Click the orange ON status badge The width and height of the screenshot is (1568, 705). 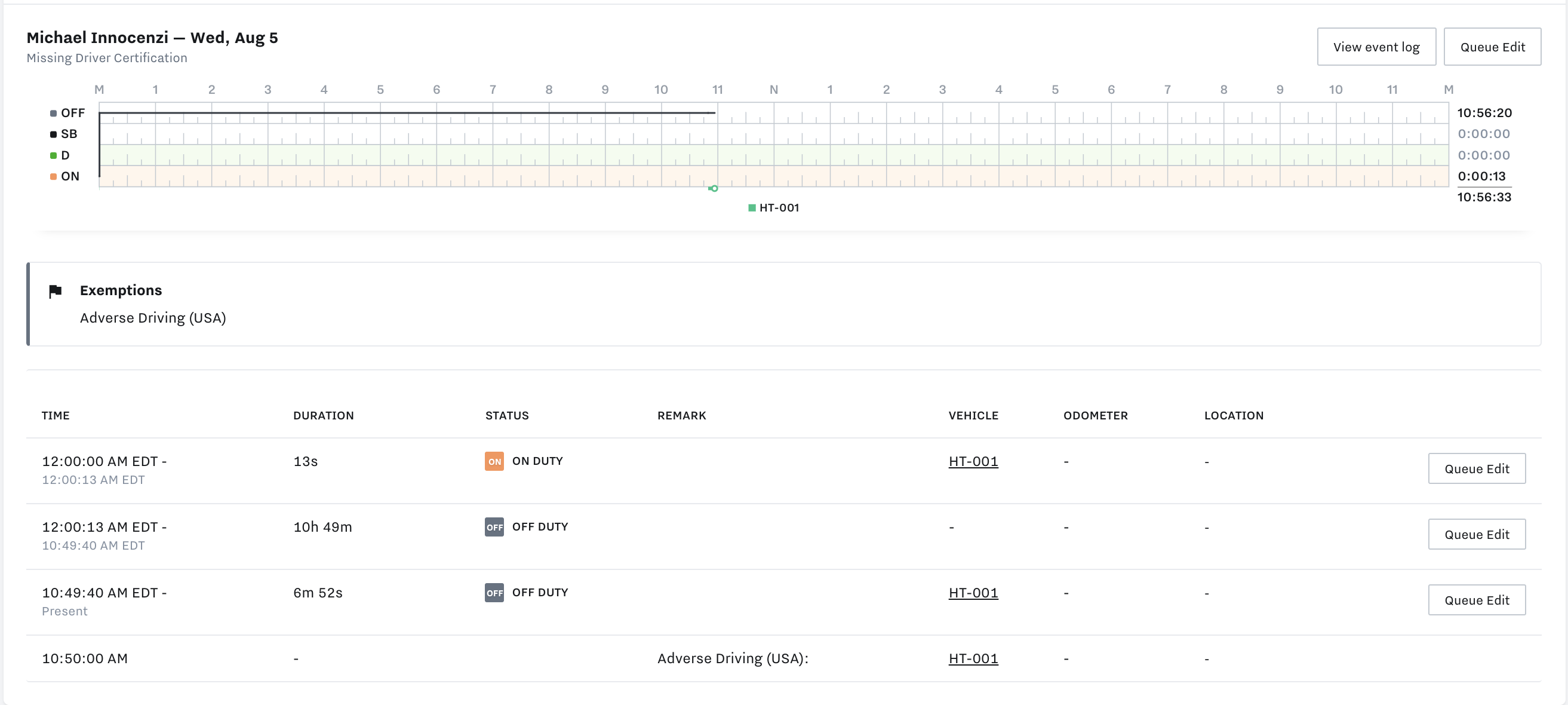(x=494, y=461)
